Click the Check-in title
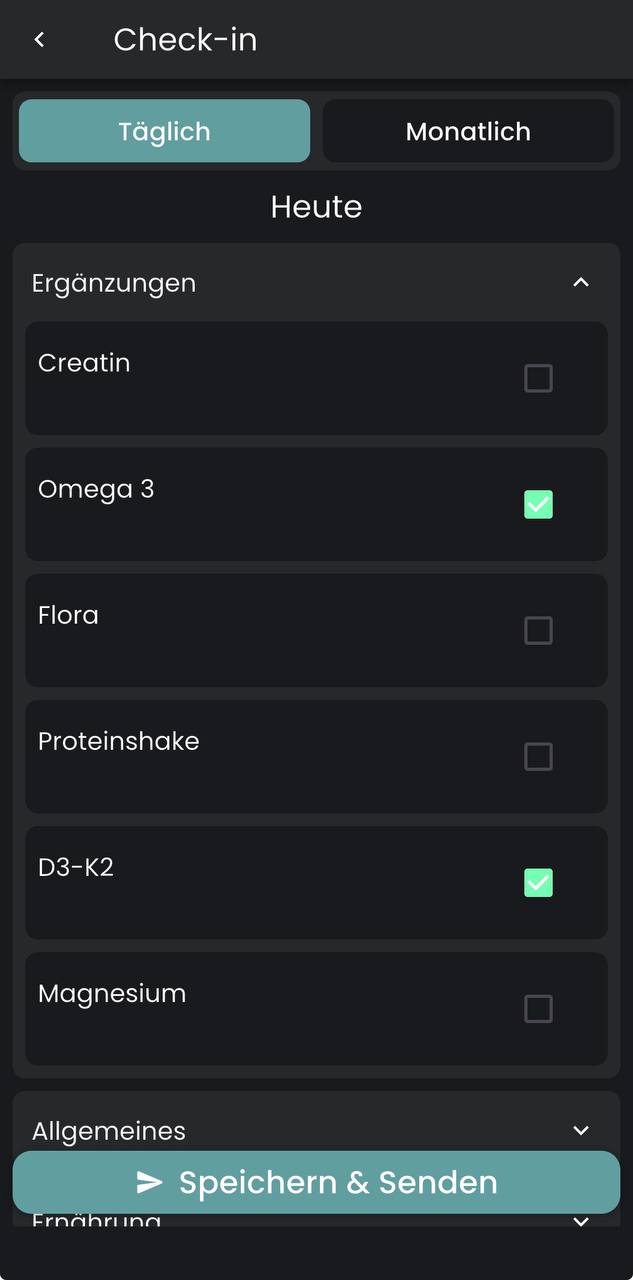The height and width of the screenshot is (1280, 633). [185, 39]
